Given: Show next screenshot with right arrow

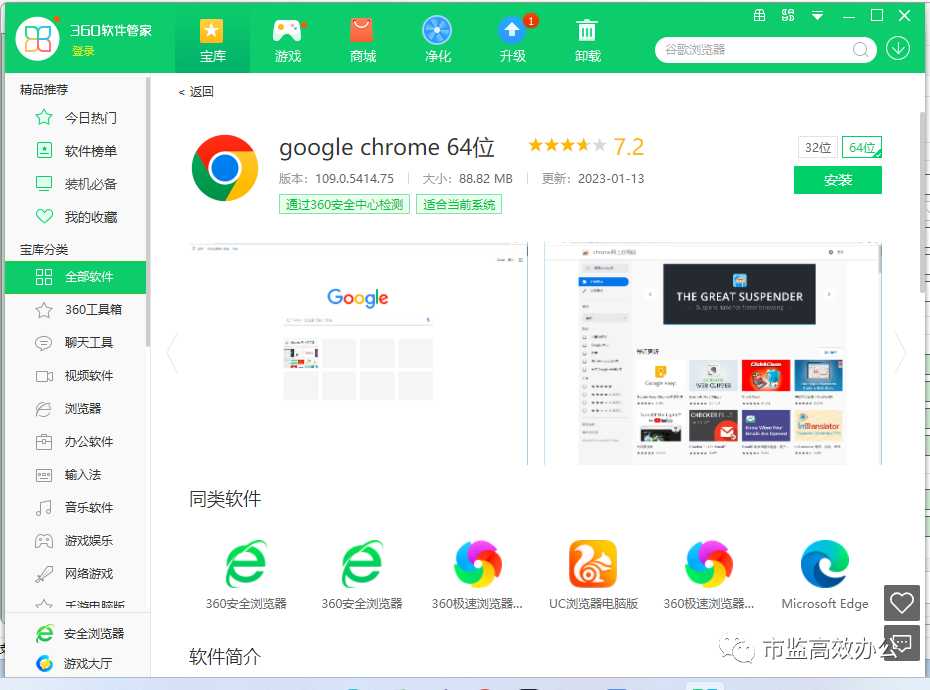Looking at the screenshot, I should click(x=900, y=354).
